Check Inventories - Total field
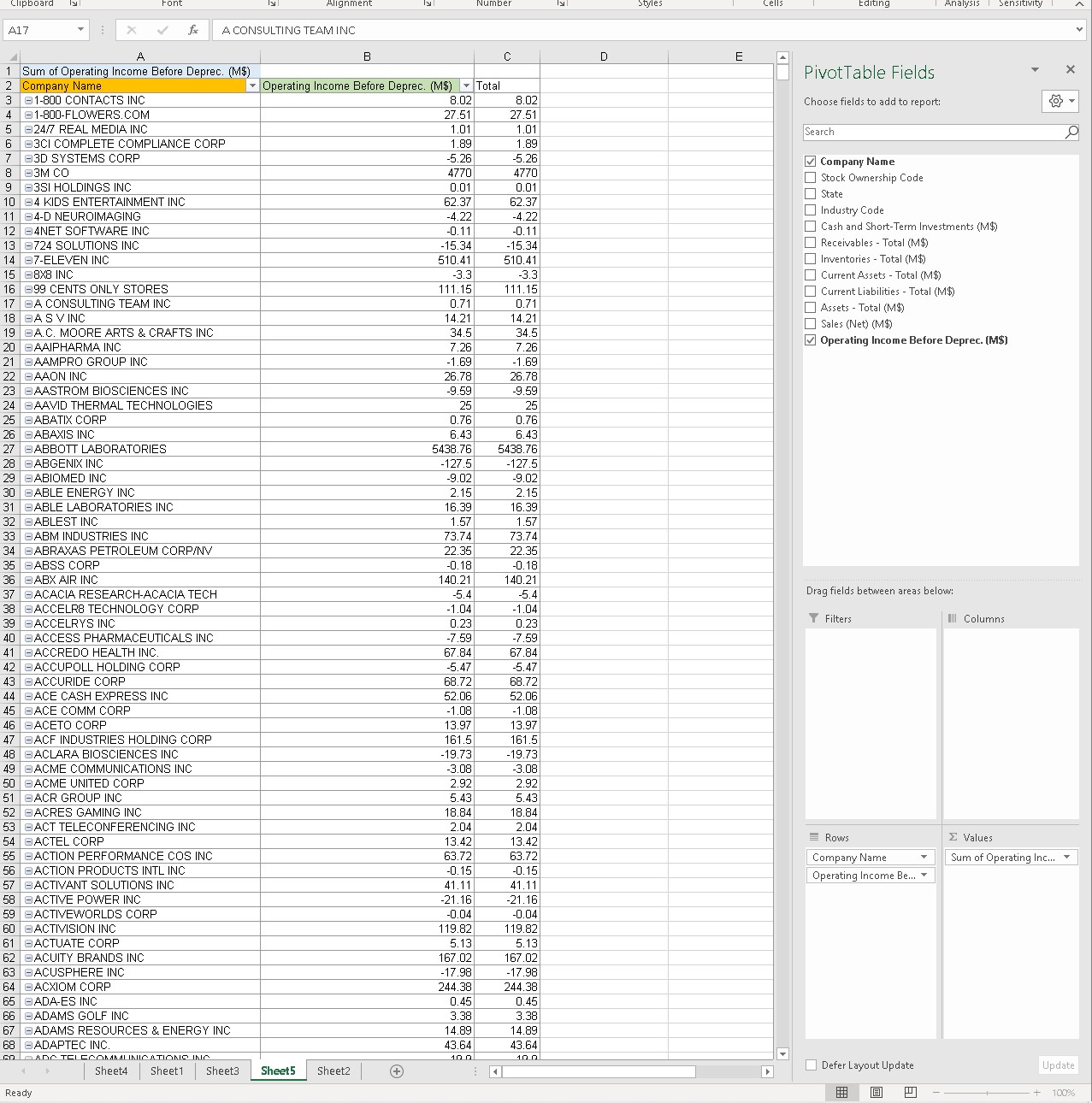This screenshot has height=1103, width=1092. point(811,259)
